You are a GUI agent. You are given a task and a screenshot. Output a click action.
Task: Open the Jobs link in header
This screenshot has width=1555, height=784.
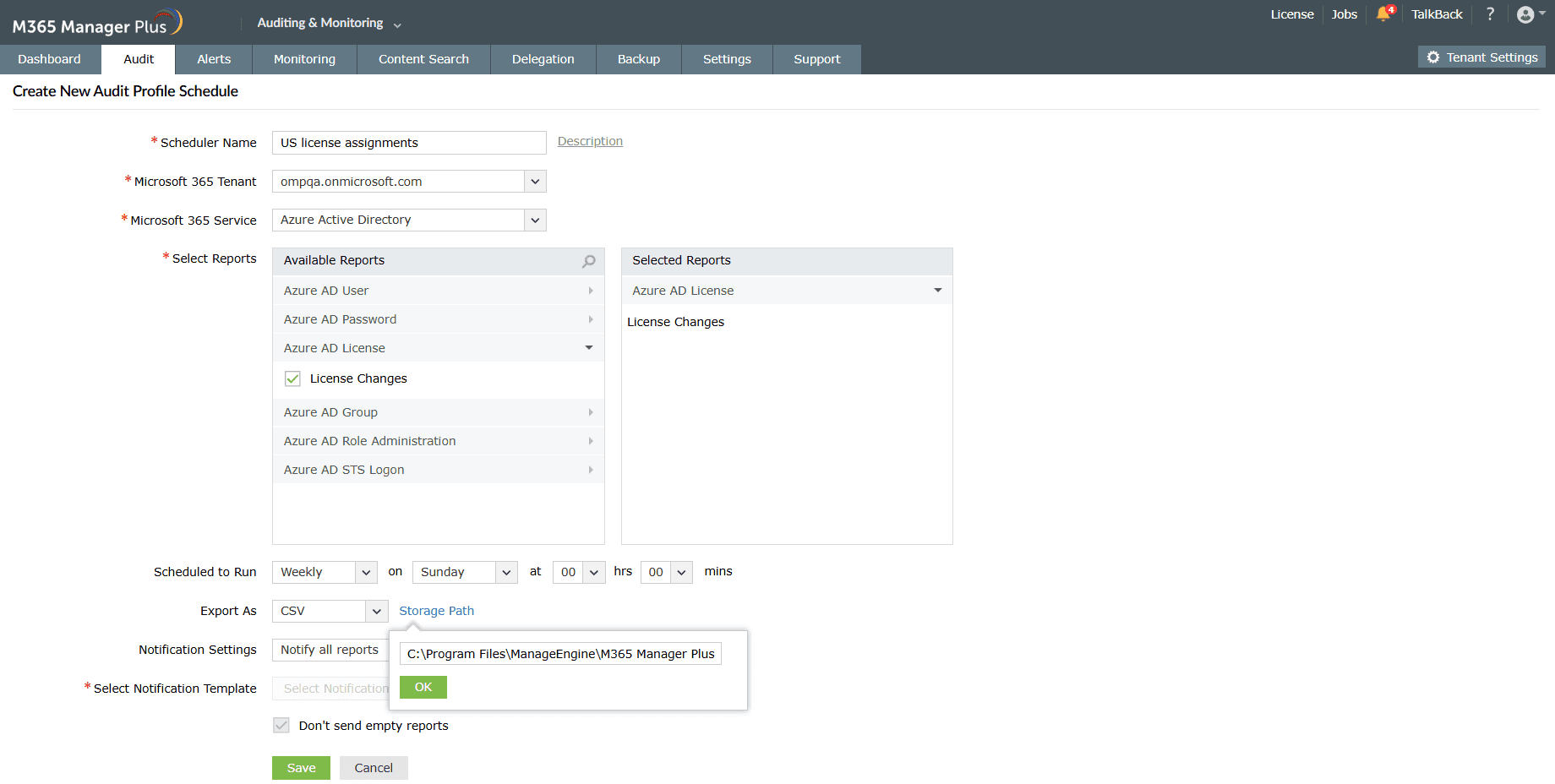click(x=1345, y=14)
